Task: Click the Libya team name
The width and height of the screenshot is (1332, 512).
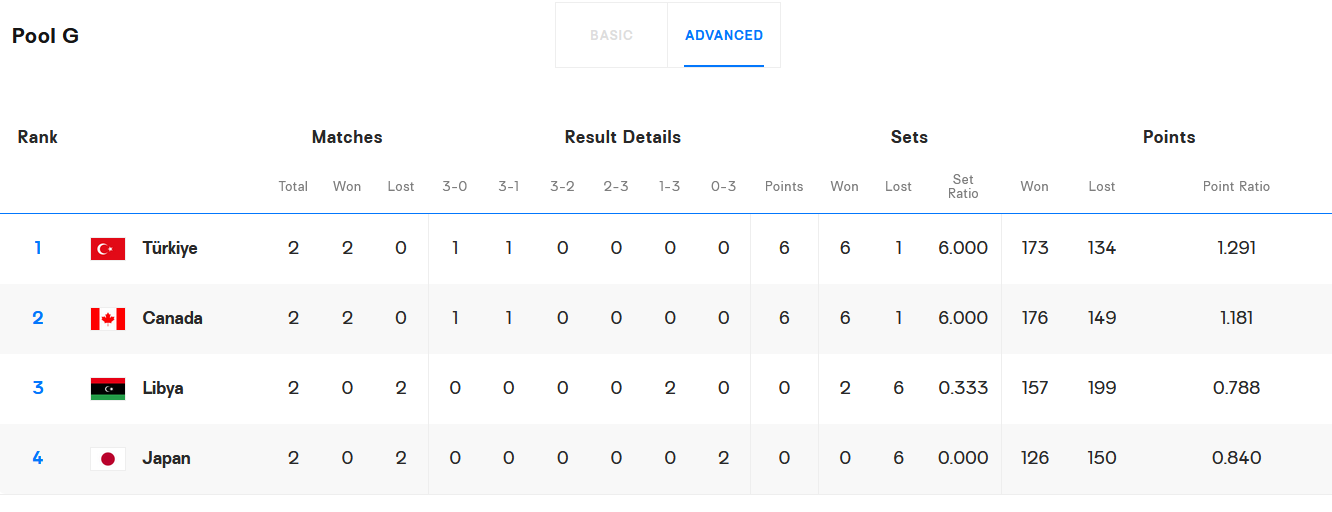Action: (163, 388)
